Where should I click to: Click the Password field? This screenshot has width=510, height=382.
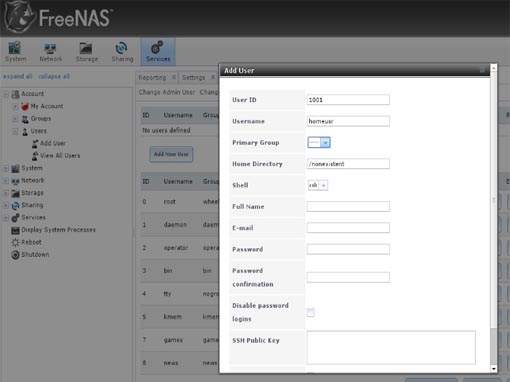(x=348, y=249)
